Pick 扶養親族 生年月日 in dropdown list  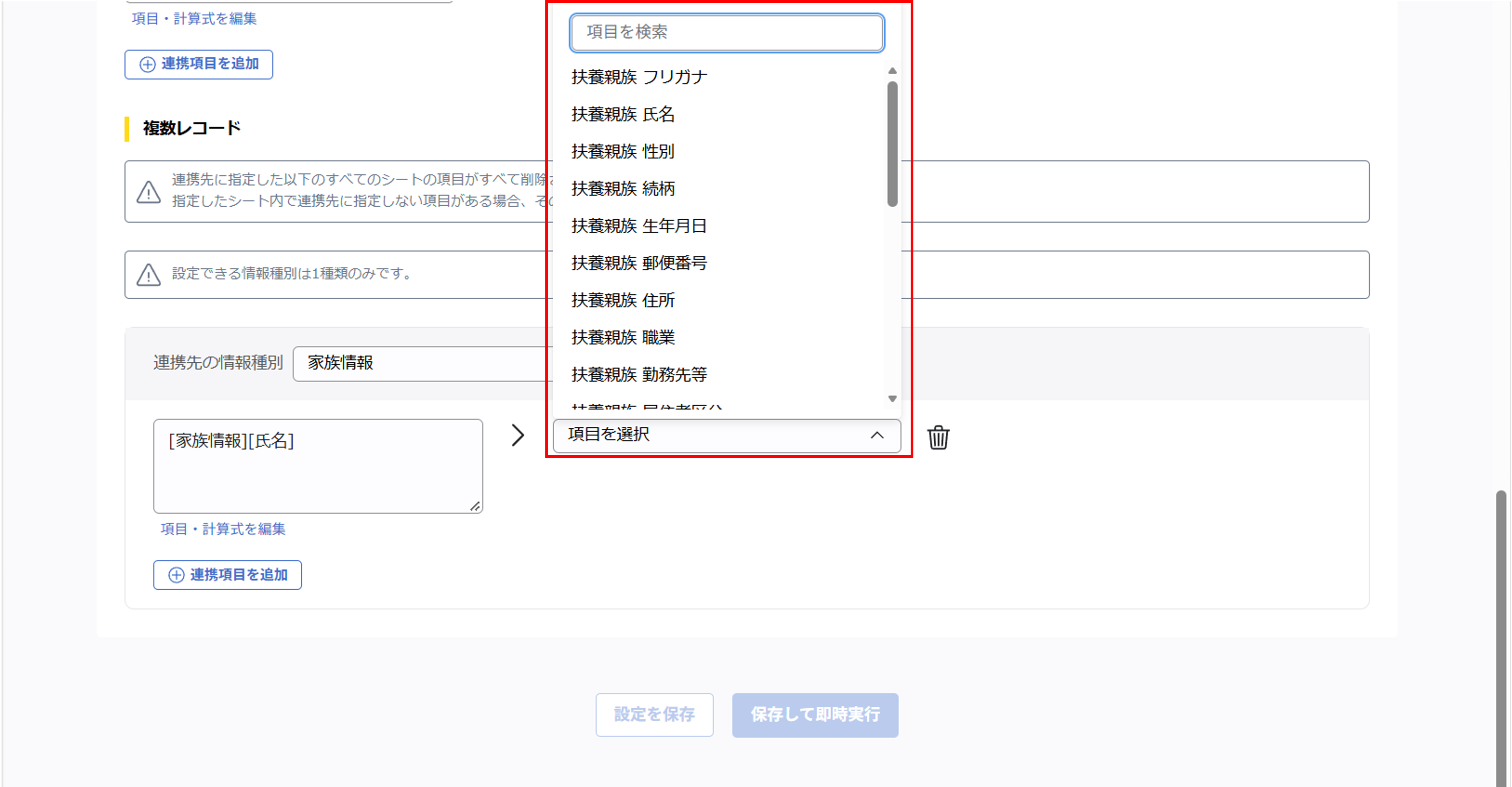639,226
